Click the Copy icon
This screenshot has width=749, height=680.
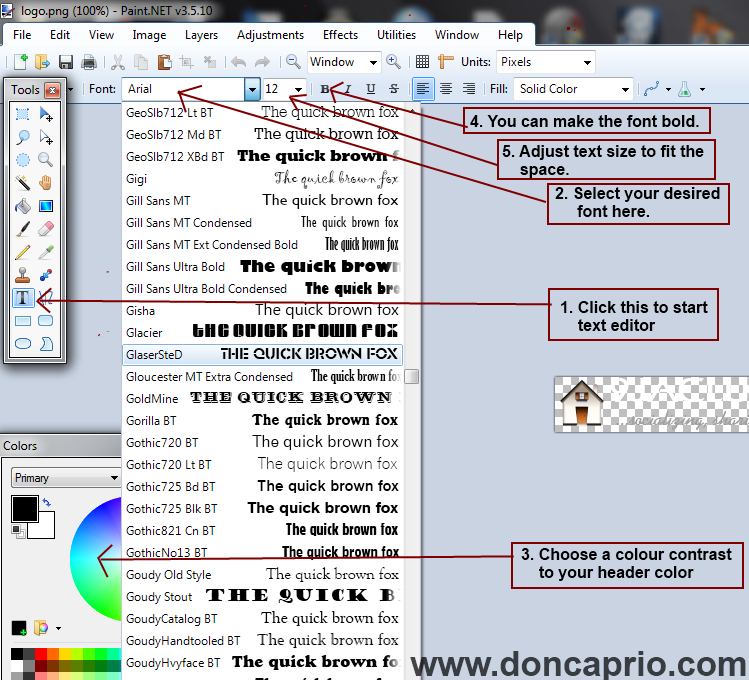point(141,62)
